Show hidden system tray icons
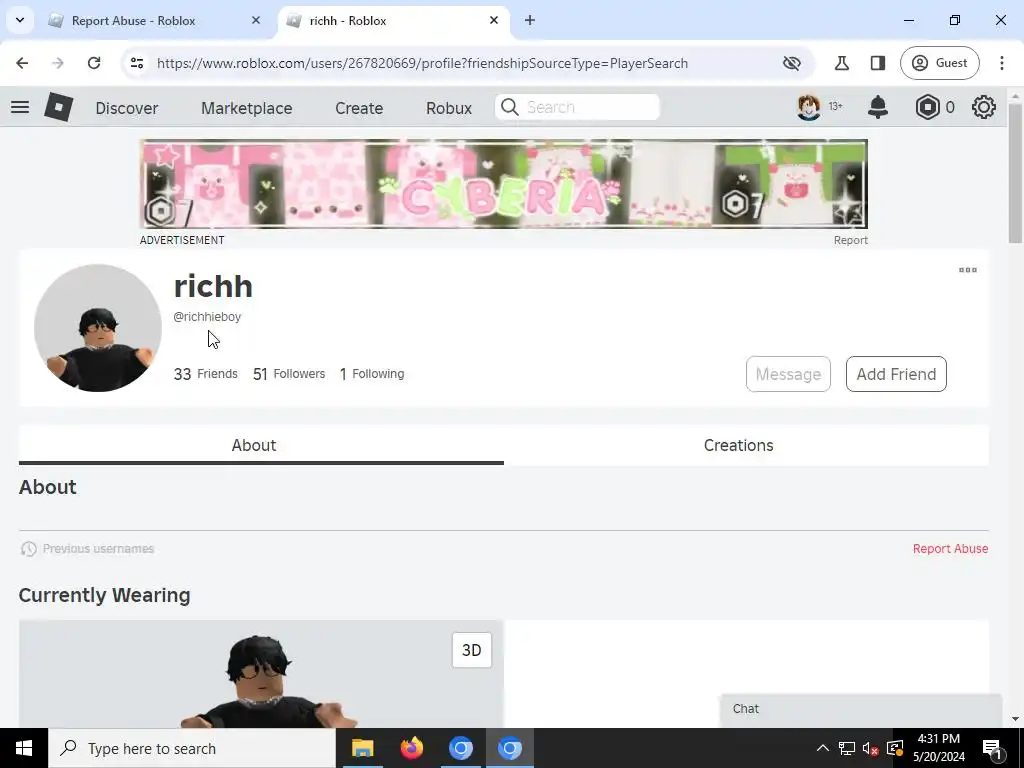1024x768 pixels. (823, 748)
